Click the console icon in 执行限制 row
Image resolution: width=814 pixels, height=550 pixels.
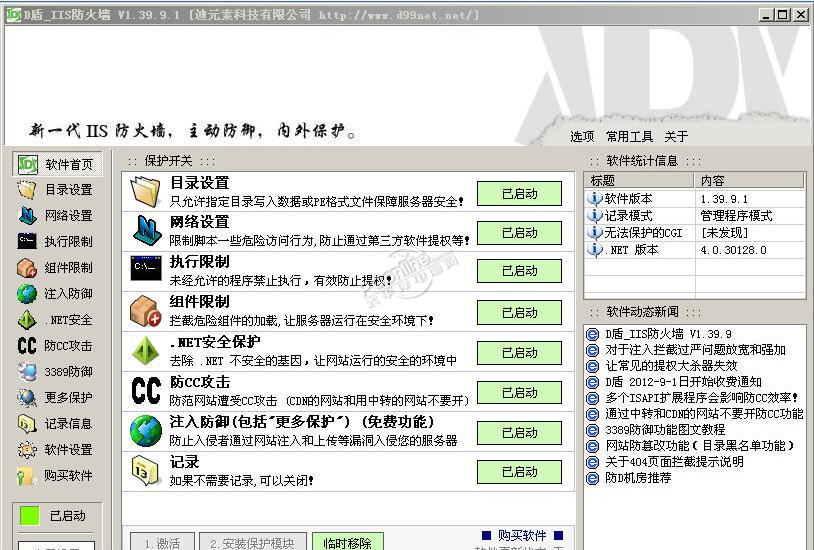146,268
